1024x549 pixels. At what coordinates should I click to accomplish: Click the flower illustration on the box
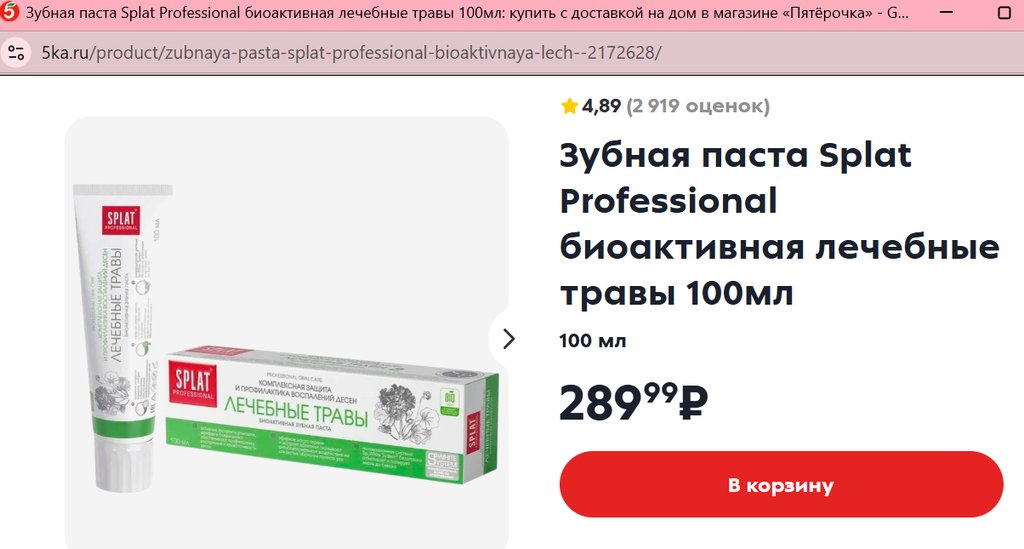click(x=403, y=405)
